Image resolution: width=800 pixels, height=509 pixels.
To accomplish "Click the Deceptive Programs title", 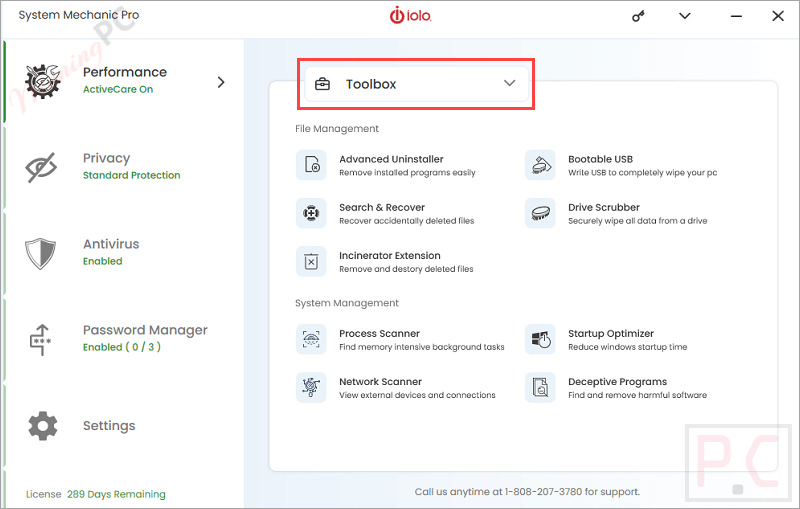I will point(618,381).
